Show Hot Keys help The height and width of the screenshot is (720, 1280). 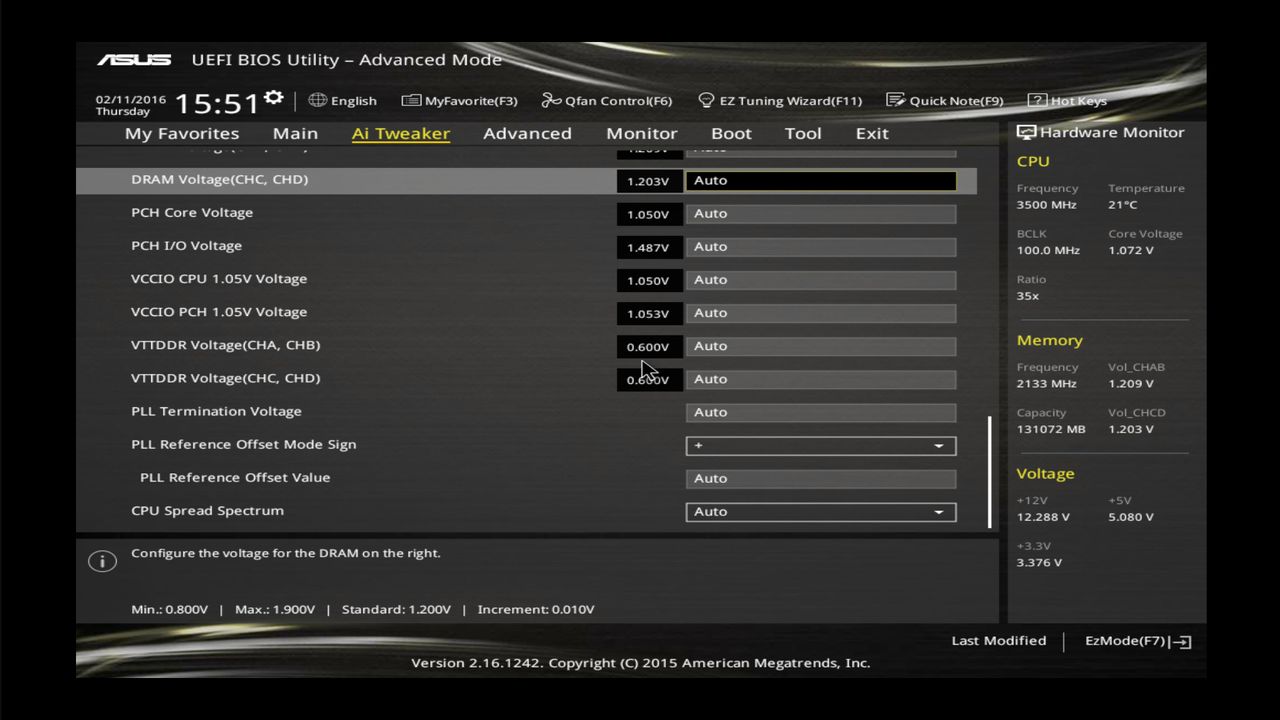1067,100
